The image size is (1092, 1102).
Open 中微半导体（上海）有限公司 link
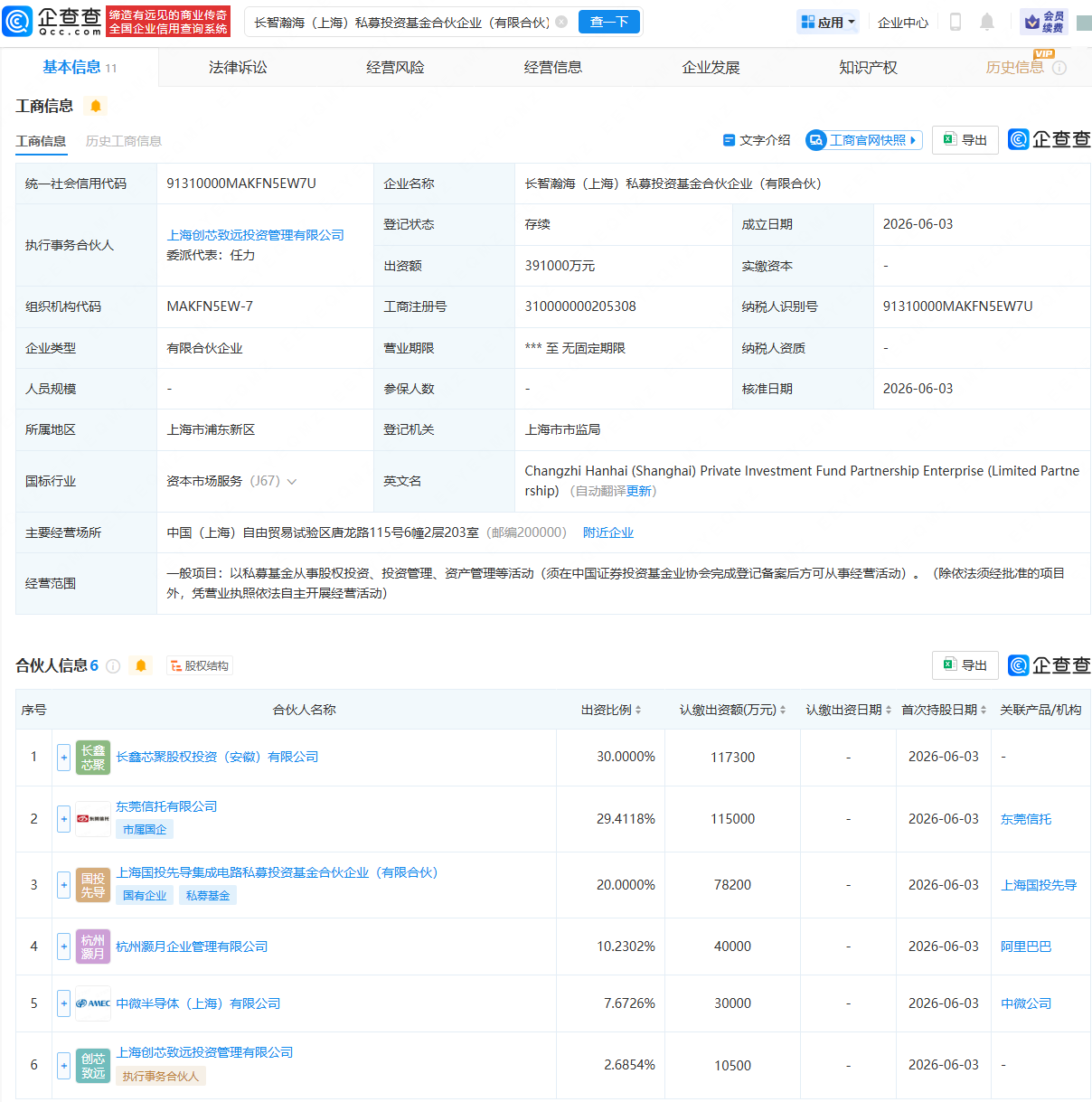198,1003
